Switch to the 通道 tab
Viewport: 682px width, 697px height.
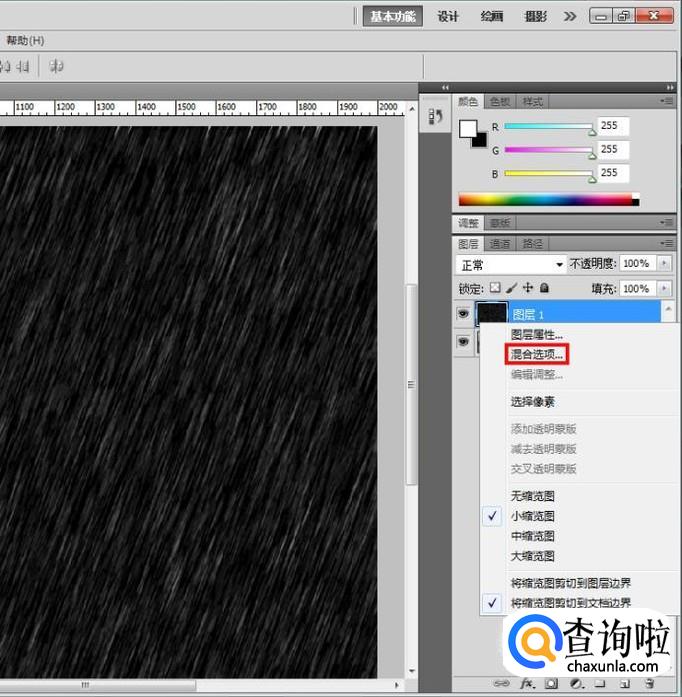pos(500,243)
